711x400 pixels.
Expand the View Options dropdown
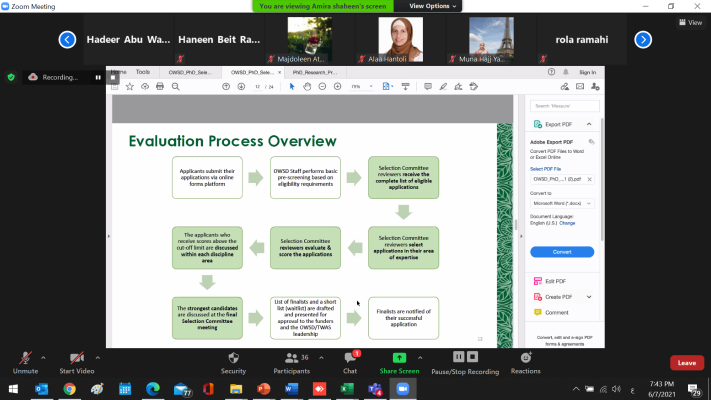pyautogui.click(x=431, y=6)
